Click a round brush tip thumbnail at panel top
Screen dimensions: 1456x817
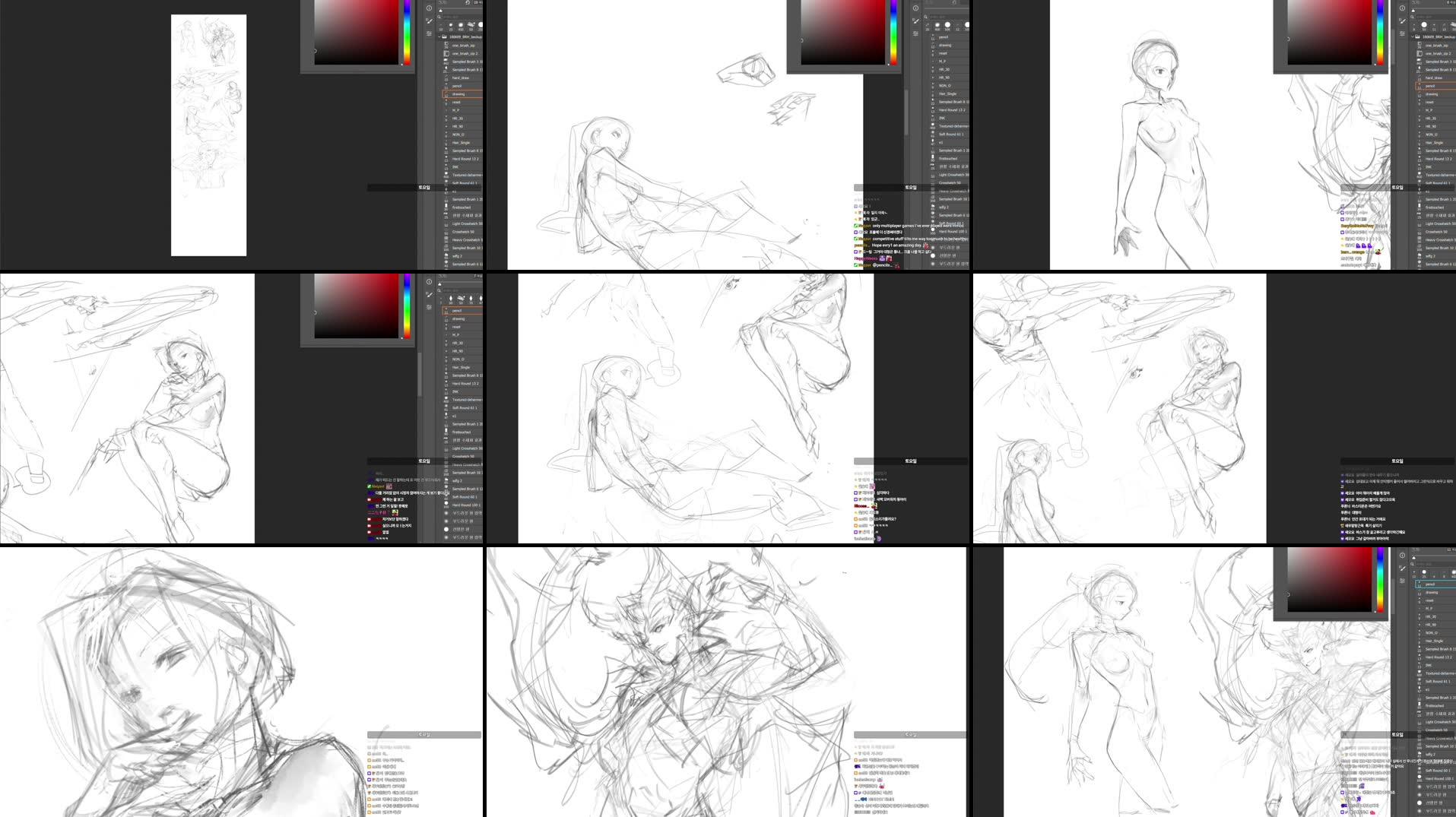(x=452, y=25)
